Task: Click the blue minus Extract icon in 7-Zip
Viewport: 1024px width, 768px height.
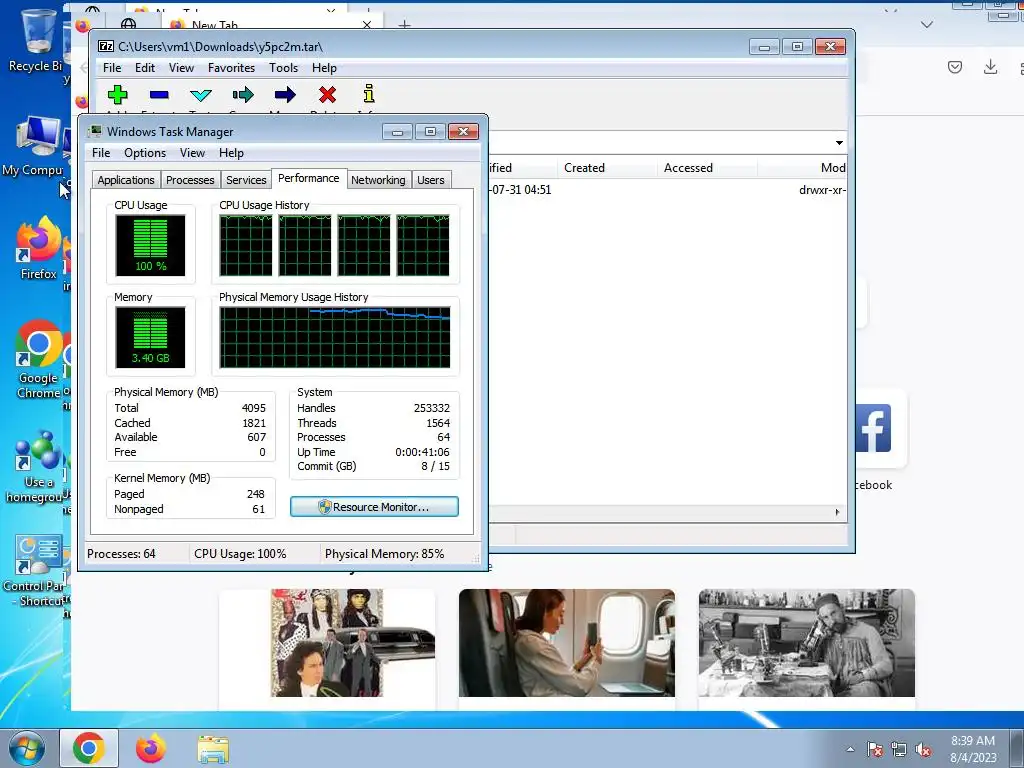Action: (x=159, y=95)
